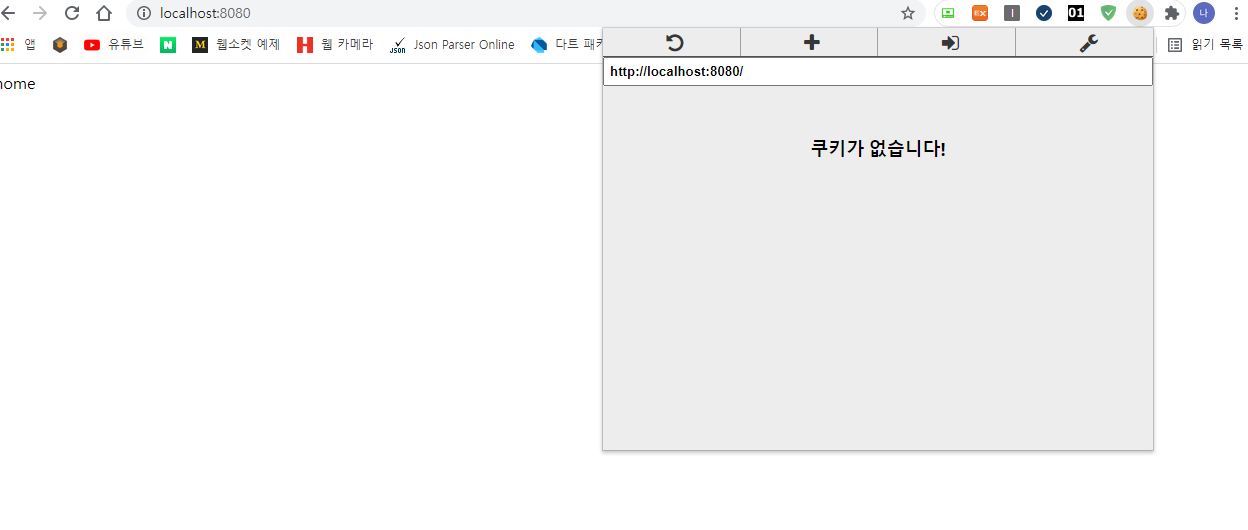The width and height of the screenshot is (1248, 530).
Task: Open the Chrome profile avatar
Action: click(1204, 13)
